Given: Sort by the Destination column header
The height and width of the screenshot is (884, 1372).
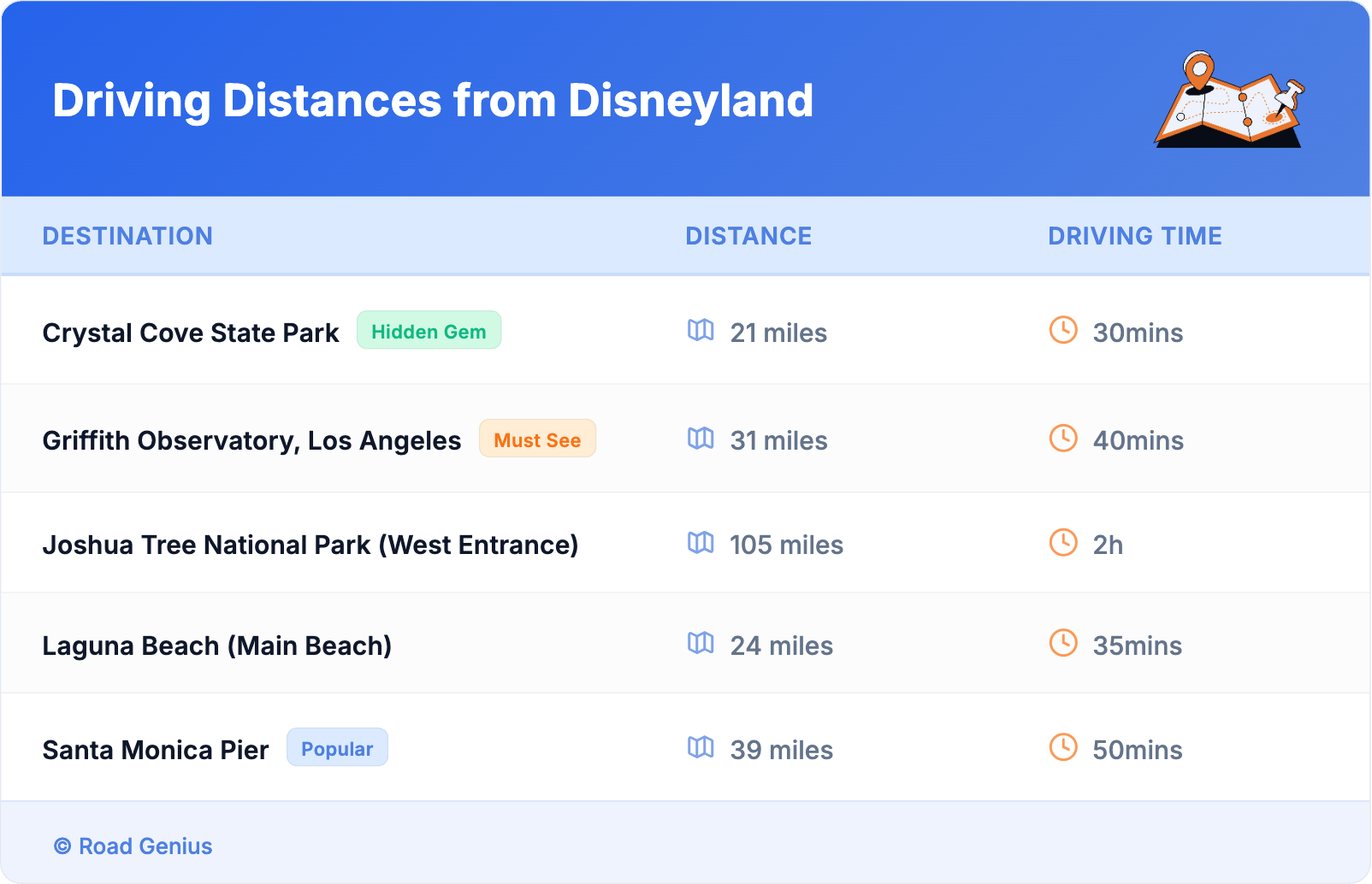Looking at the screenshot, I should [x=127, y=236].
